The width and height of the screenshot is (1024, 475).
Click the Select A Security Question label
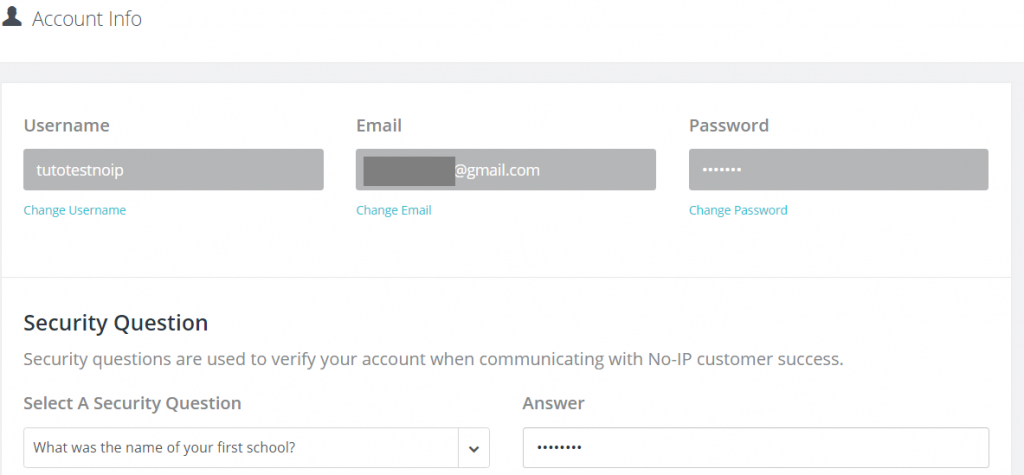click(132, 403)
